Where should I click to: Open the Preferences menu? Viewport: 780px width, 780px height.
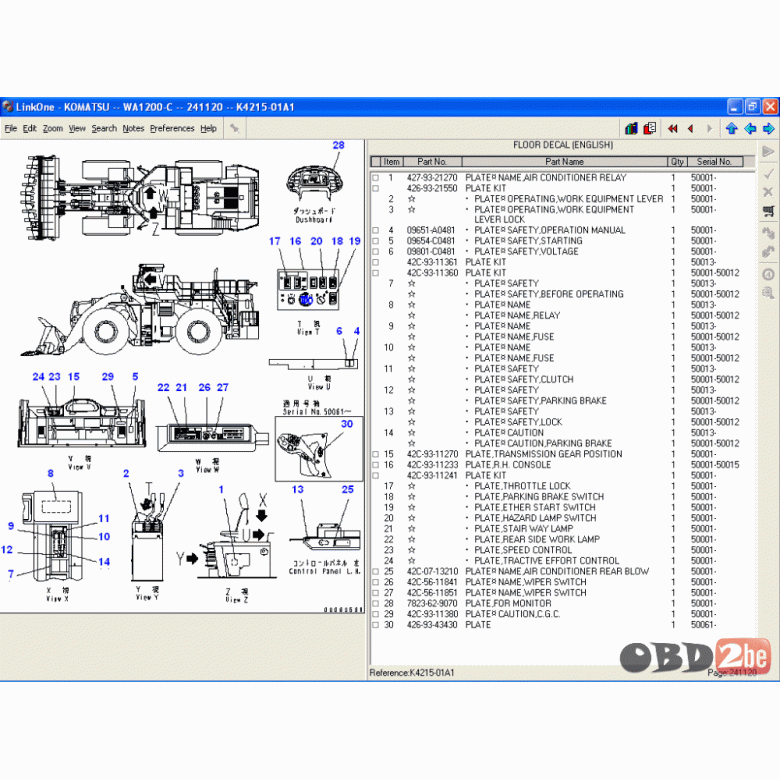(x=172, y=128)
